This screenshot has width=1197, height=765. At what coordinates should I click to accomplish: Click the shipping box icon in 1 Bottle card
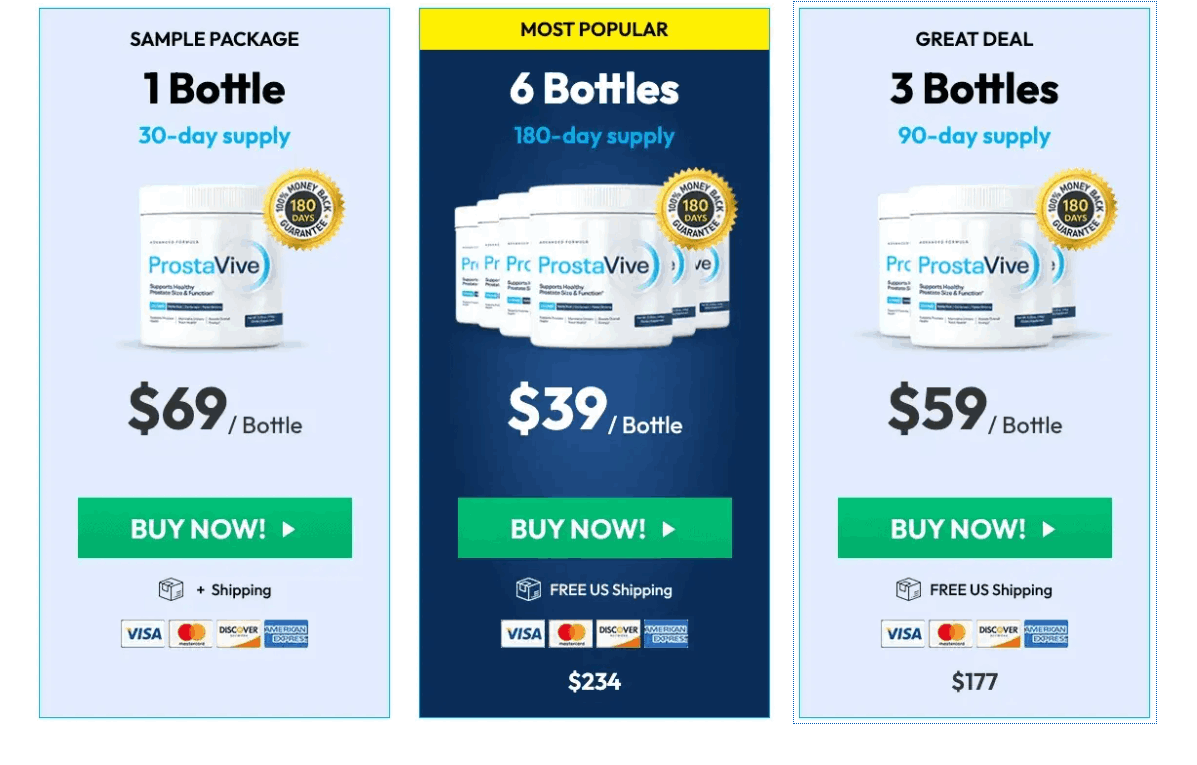pyautogui.click(x=171, y=590)
